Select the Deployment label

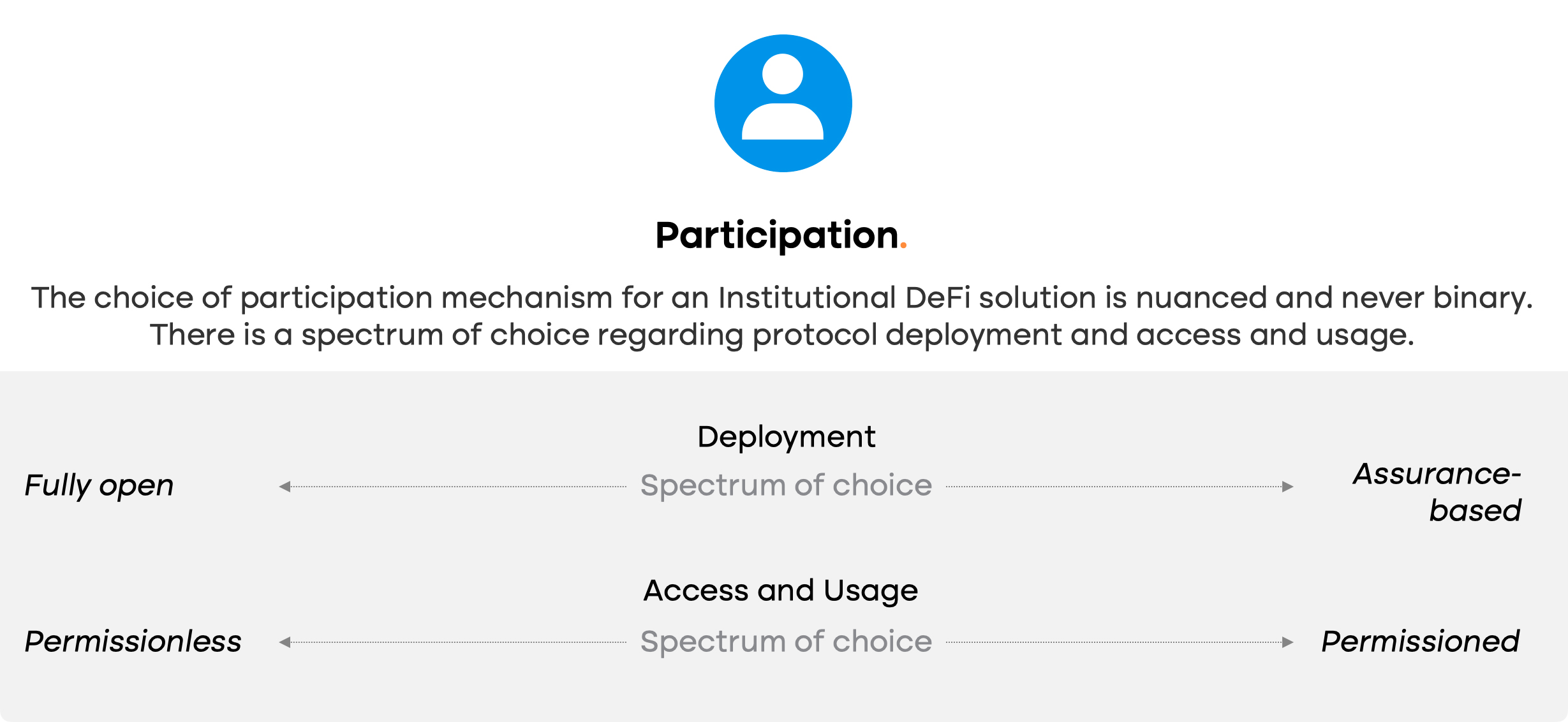tap(786, 438)
